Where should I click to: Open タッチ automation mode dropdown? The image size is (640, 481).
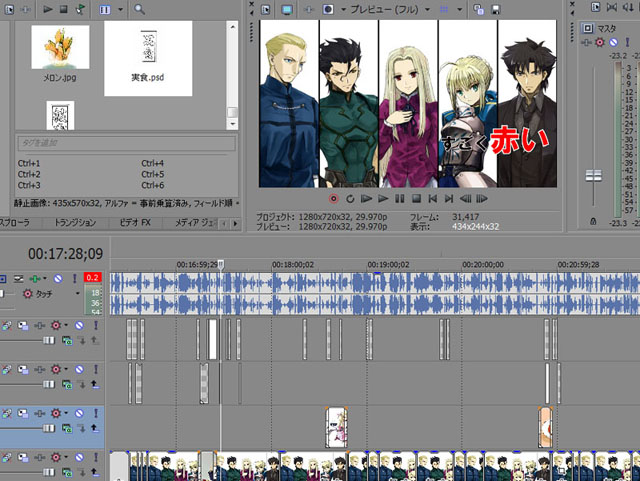pyautogui.click(x=78, y=293)
